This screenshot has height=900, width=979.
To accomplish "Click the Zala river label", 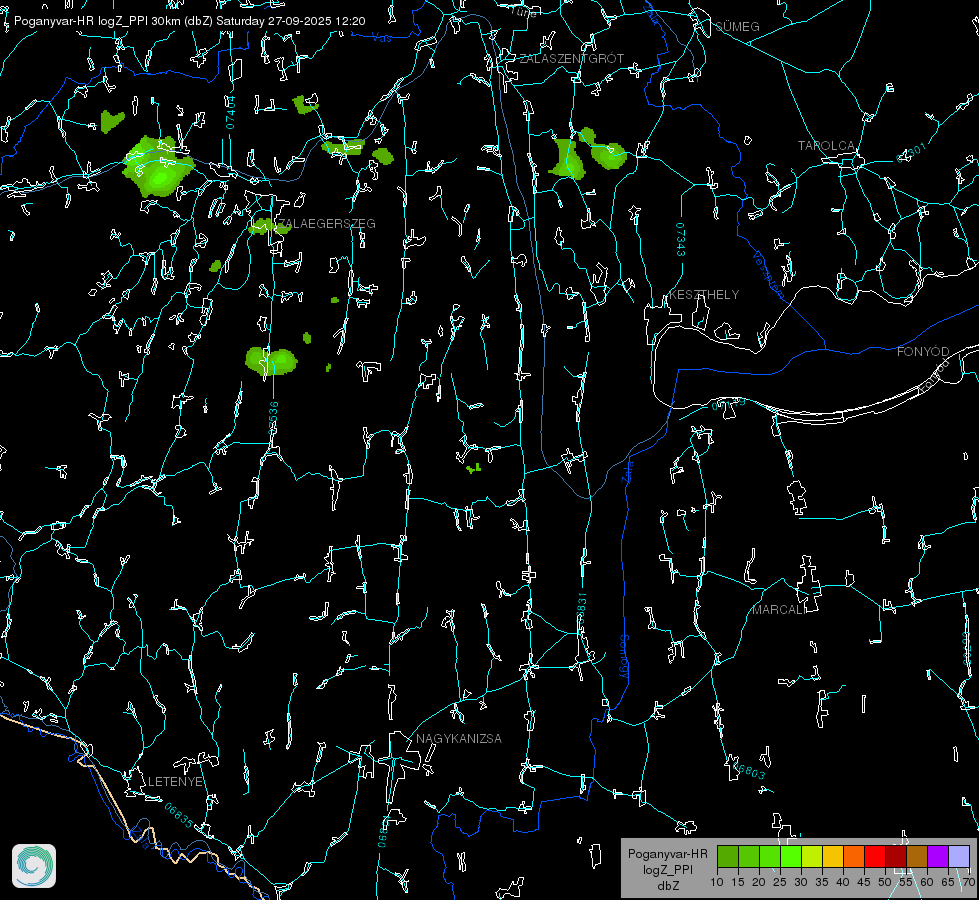I will (627, 471).
